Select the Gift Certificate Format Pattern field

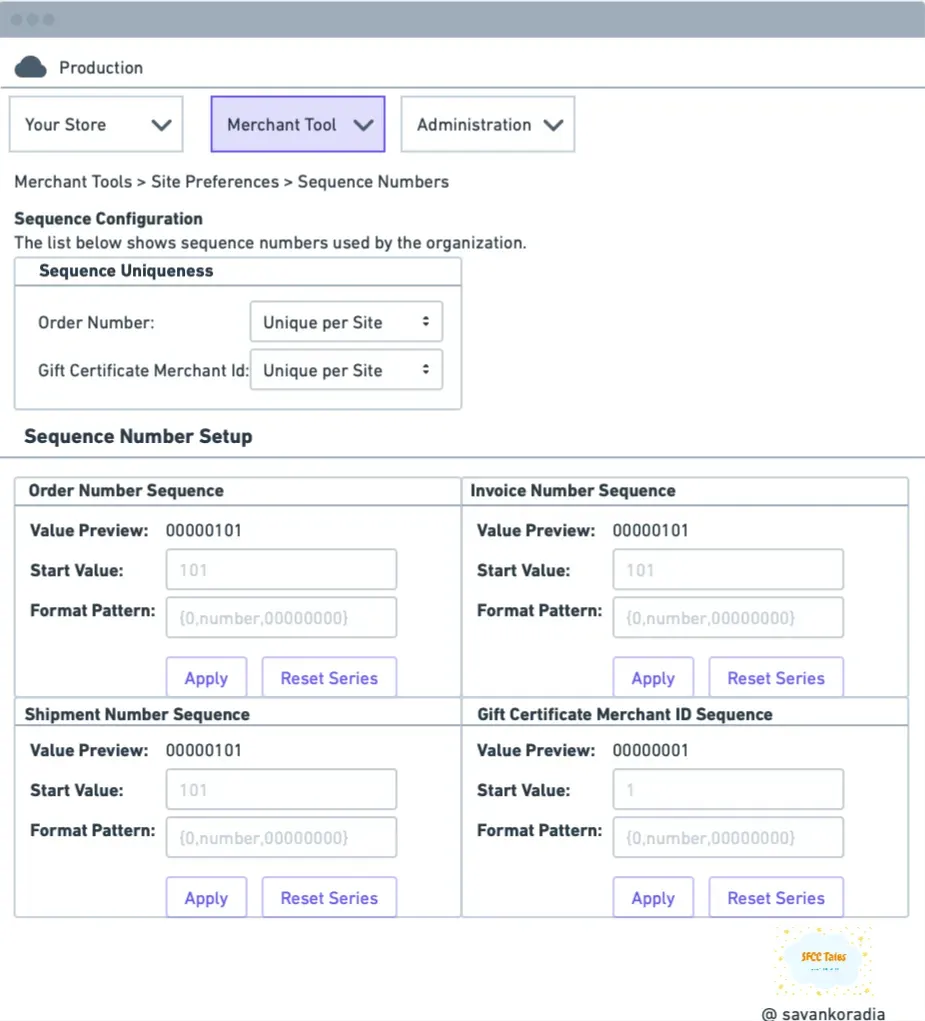click(x=727, y=837)
